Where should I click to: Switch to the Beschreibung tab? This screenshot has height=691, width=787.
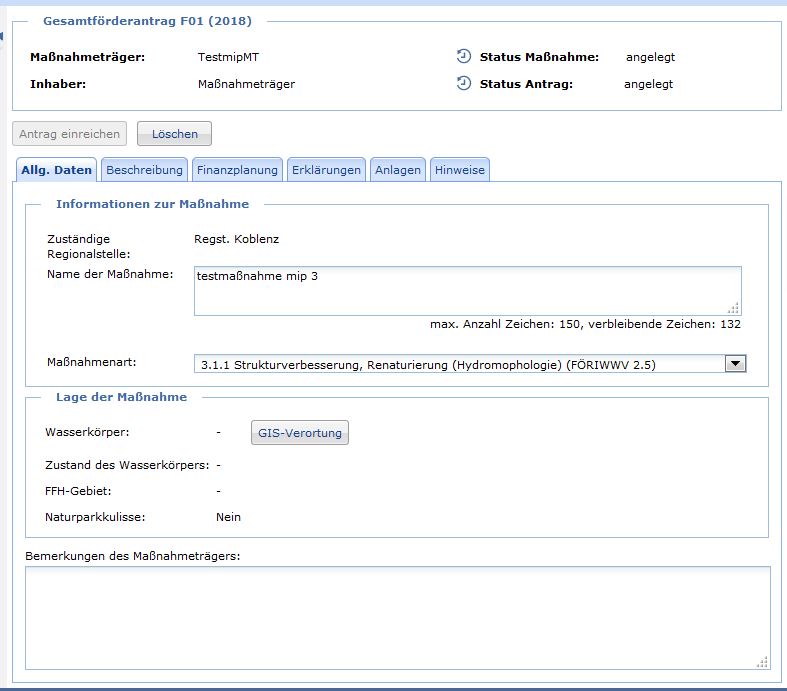tap(145, 170)
